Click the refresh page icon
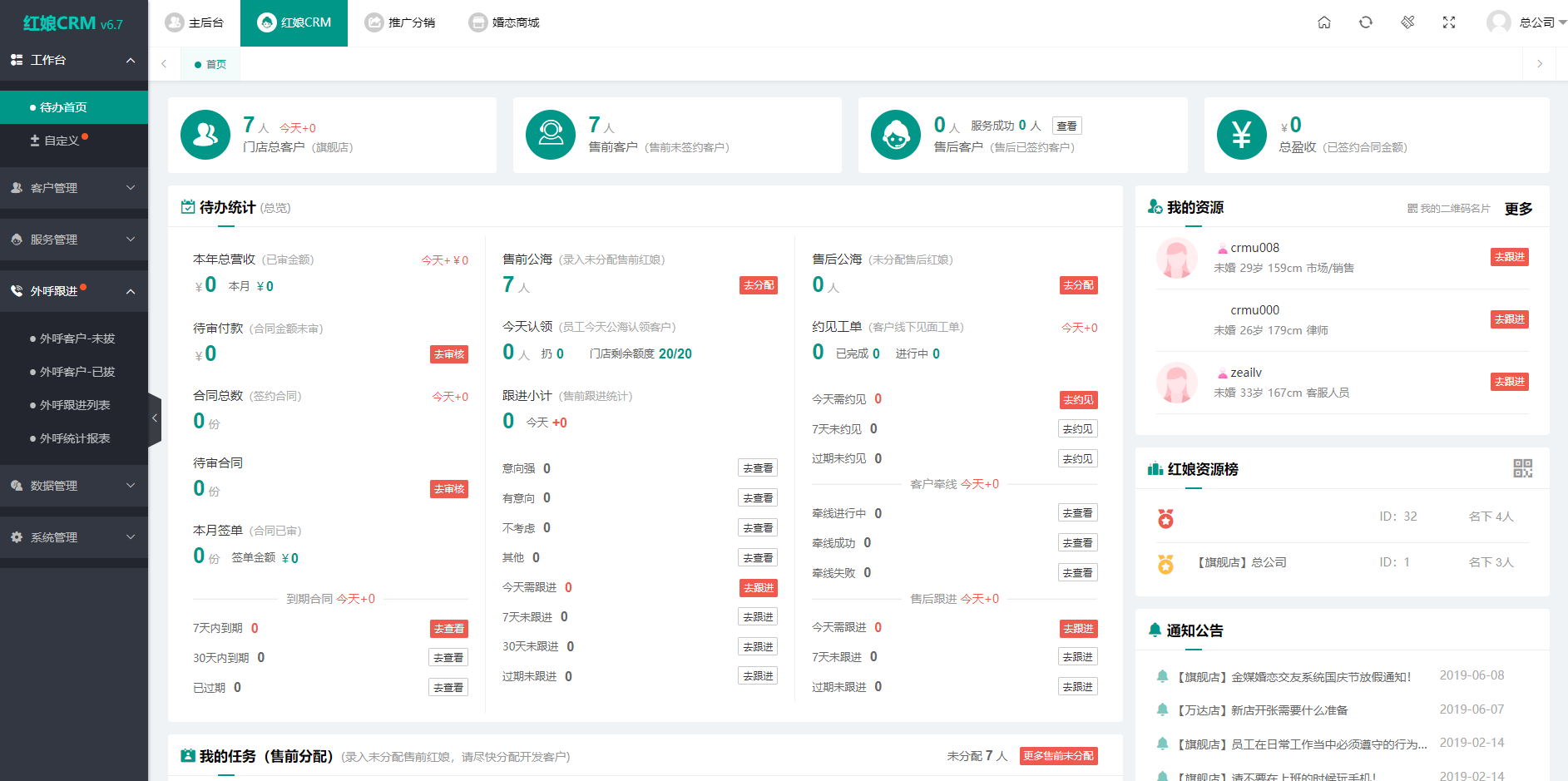 tap(1366, 22)
